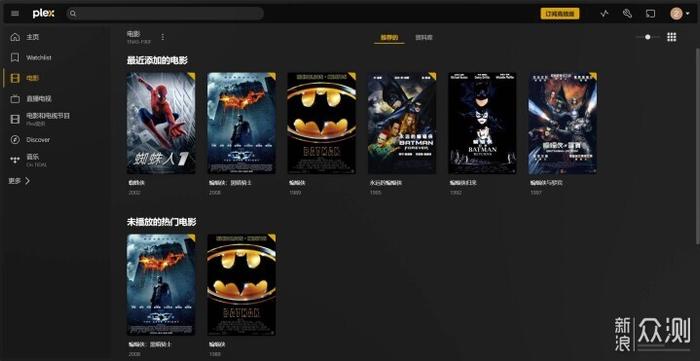Viewport: 700px width, 361px height.
Task: Expand the More section chevron
Action: tap(27, 181)
